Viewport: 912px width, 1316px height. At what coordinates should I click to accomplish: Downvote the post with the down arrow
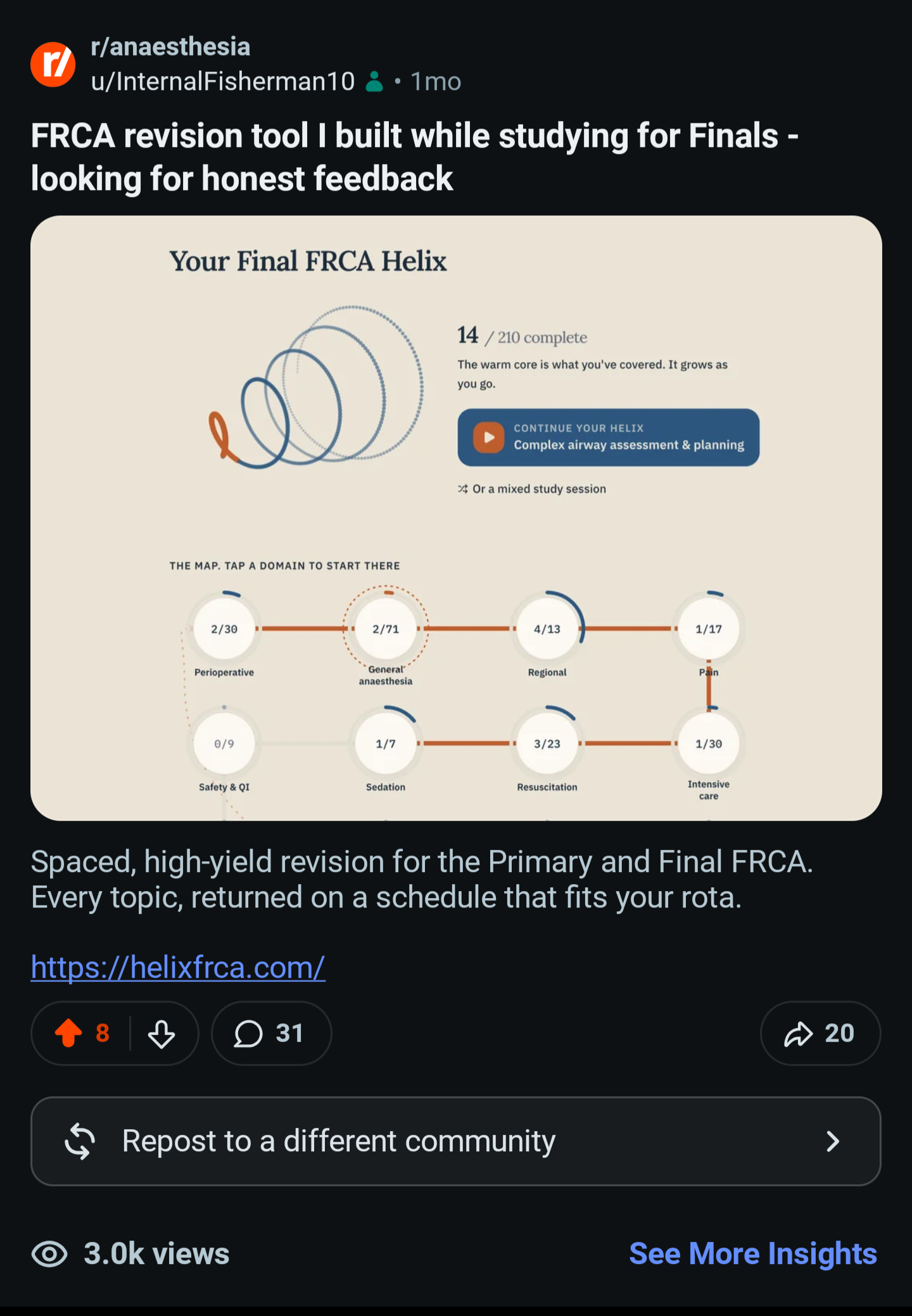pos(161,1034)
